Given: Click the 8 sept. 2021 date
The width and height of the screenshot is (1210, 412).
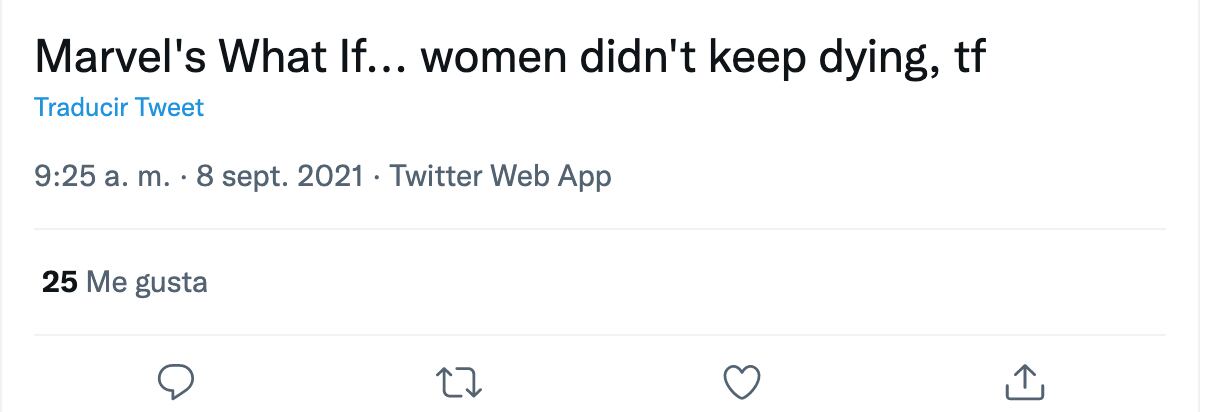Looking at the screenshot, I should click(x=280, y=177).
